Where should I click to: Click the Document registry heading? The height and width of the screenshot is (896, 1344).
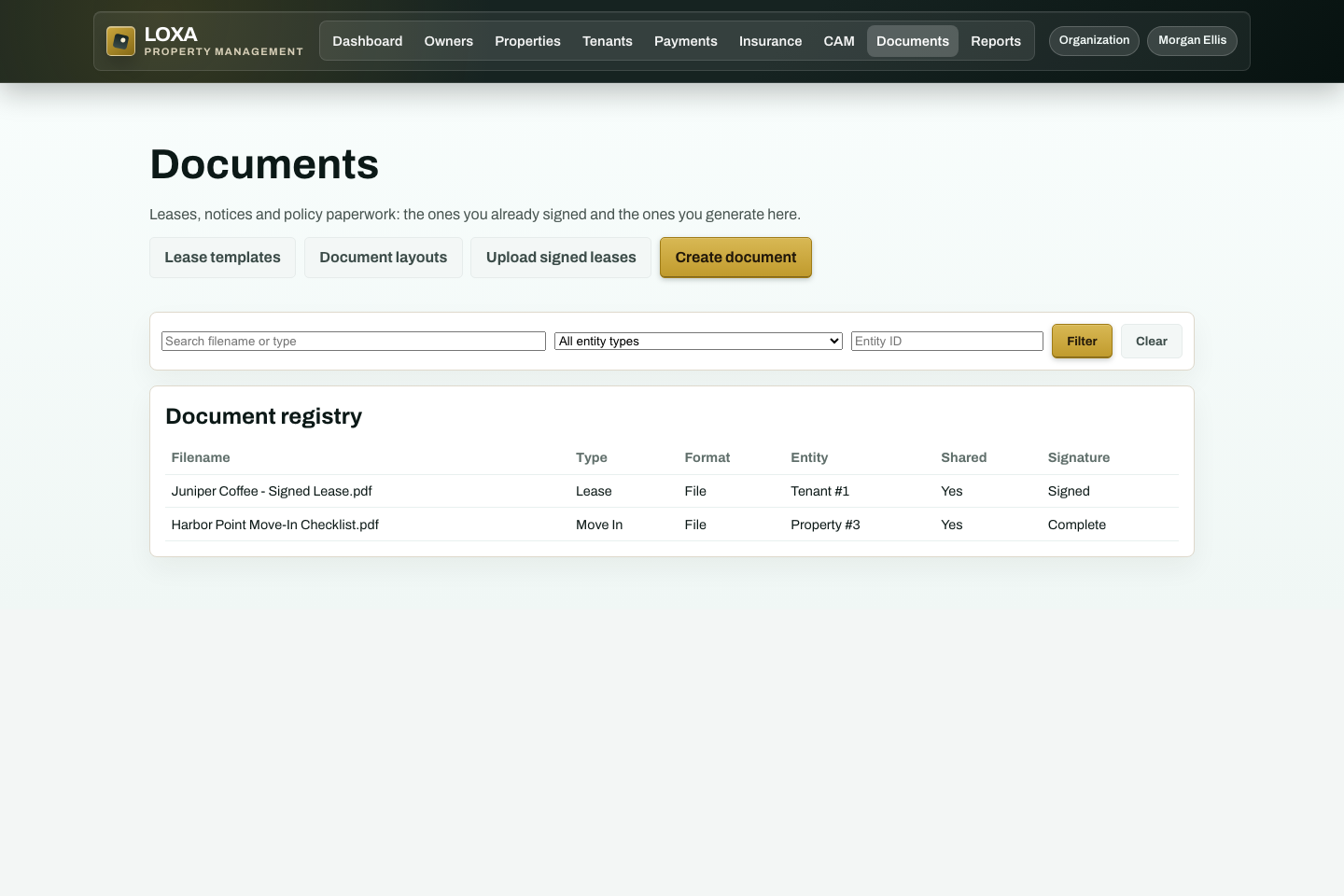[264, 416]
